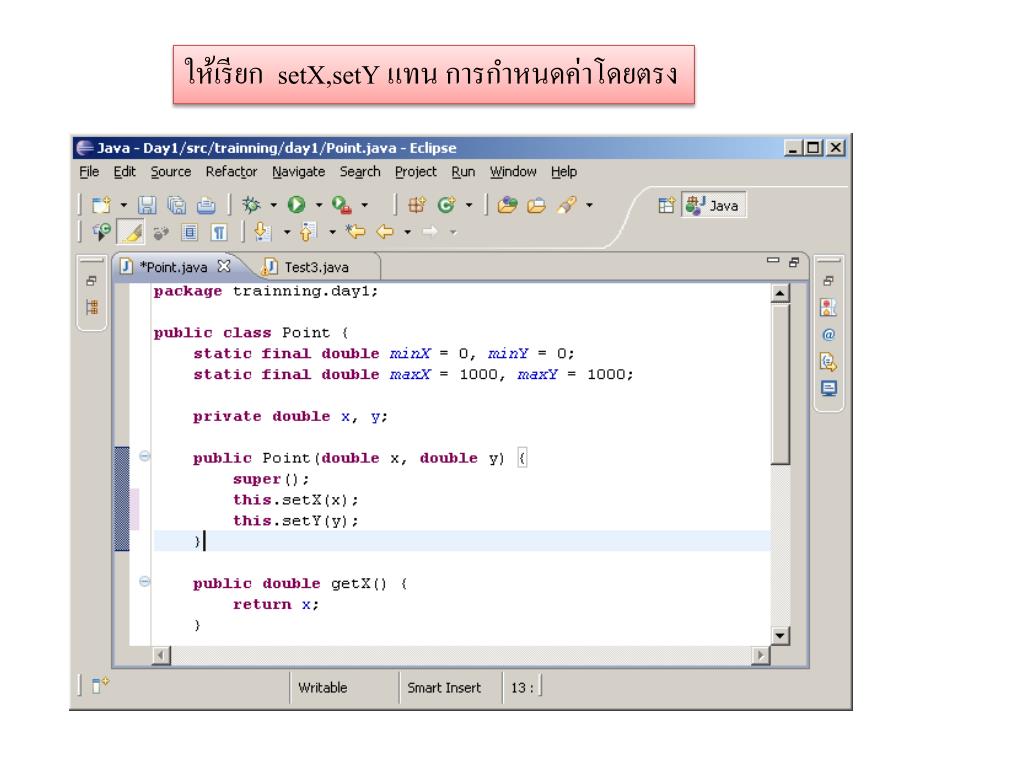Image resolution: width=1024 pixels, height=768 pixels.
Task: Click the editor scroll down arrow
Action: pos(780,635)
